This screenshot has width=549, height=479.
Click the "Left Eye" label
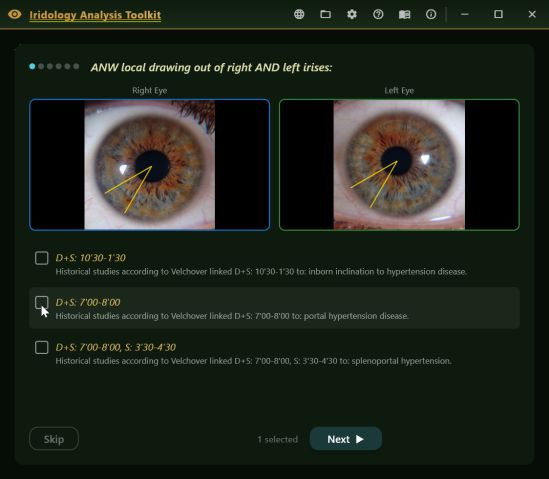coord(399,90)
